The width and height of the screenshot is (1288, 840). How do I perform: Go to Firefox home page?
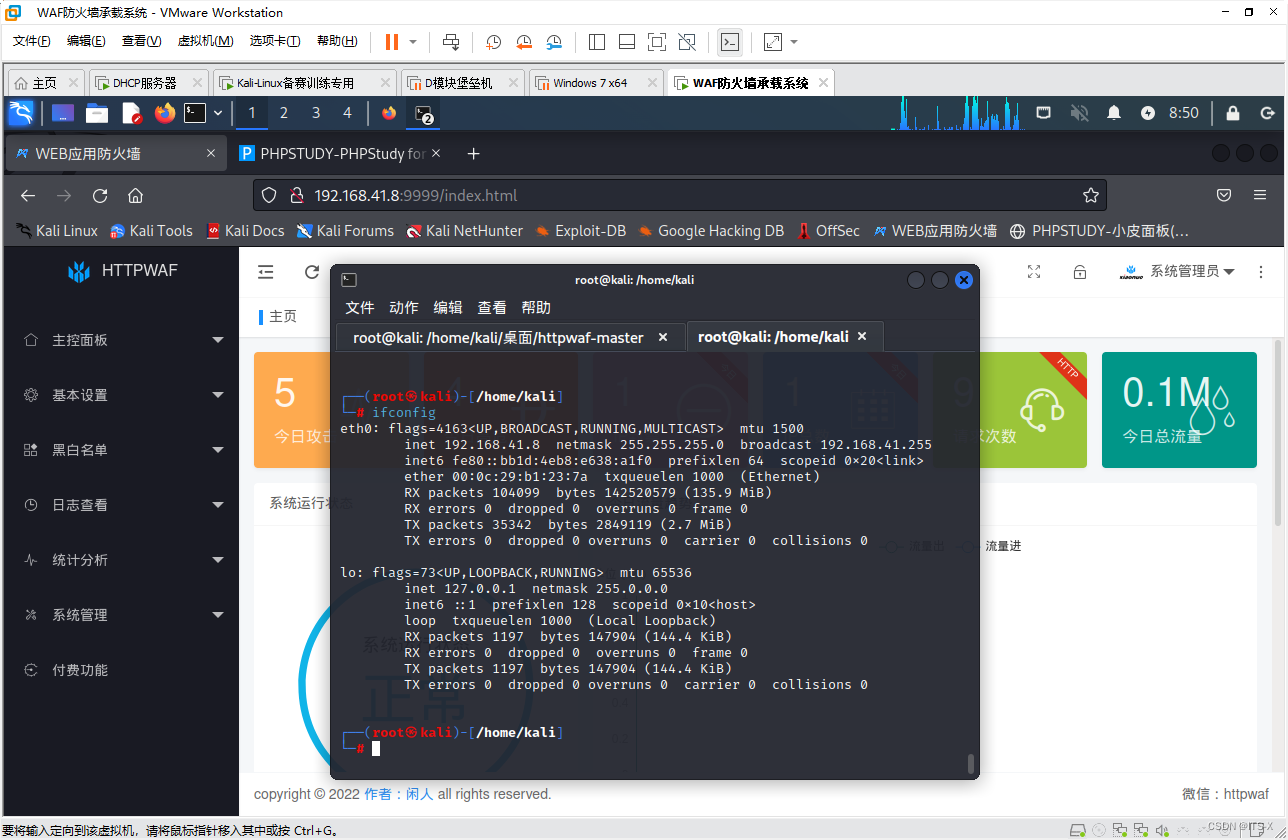click(136, 195)
